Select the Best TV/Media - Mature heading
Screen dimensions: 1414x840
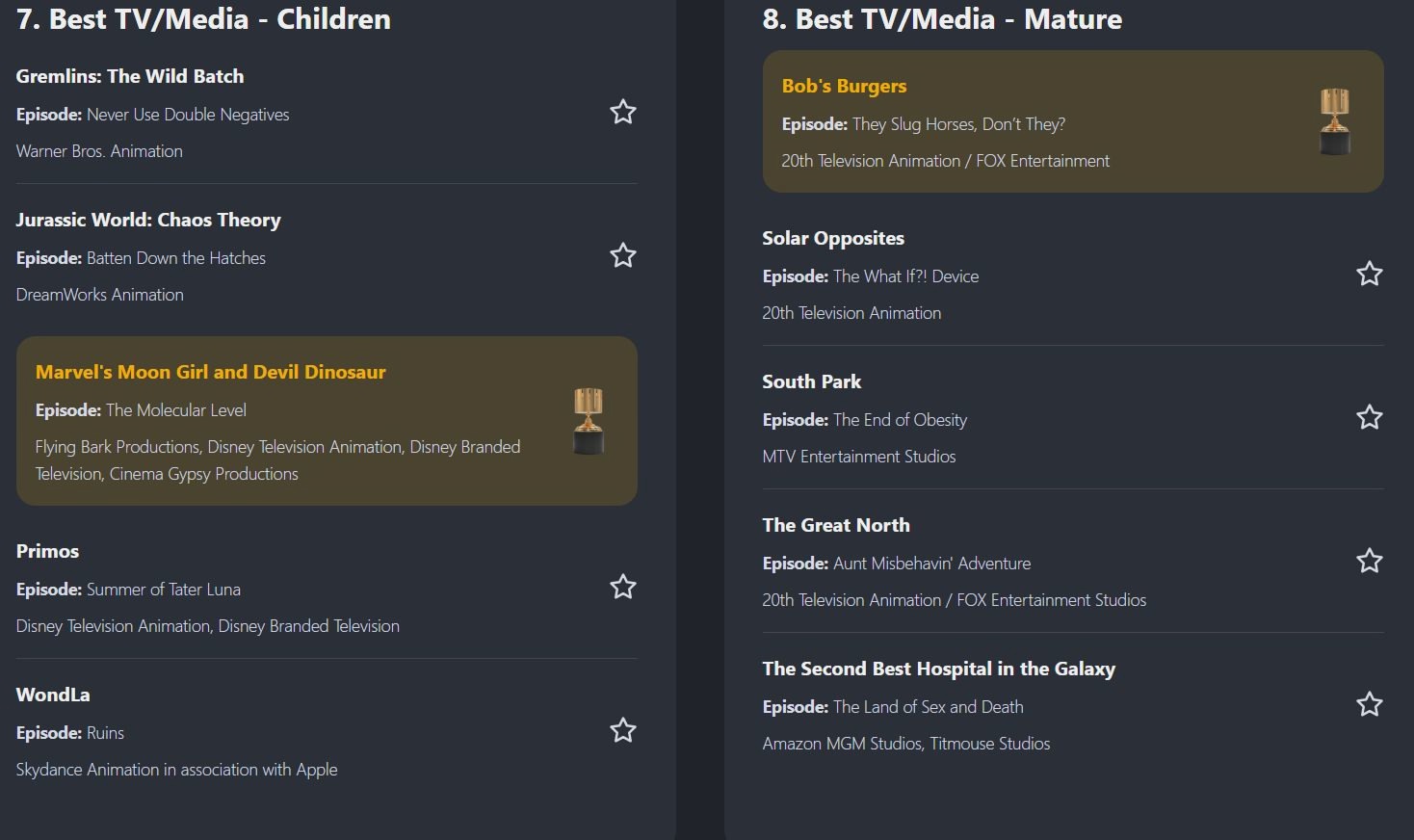pos(942,19)
